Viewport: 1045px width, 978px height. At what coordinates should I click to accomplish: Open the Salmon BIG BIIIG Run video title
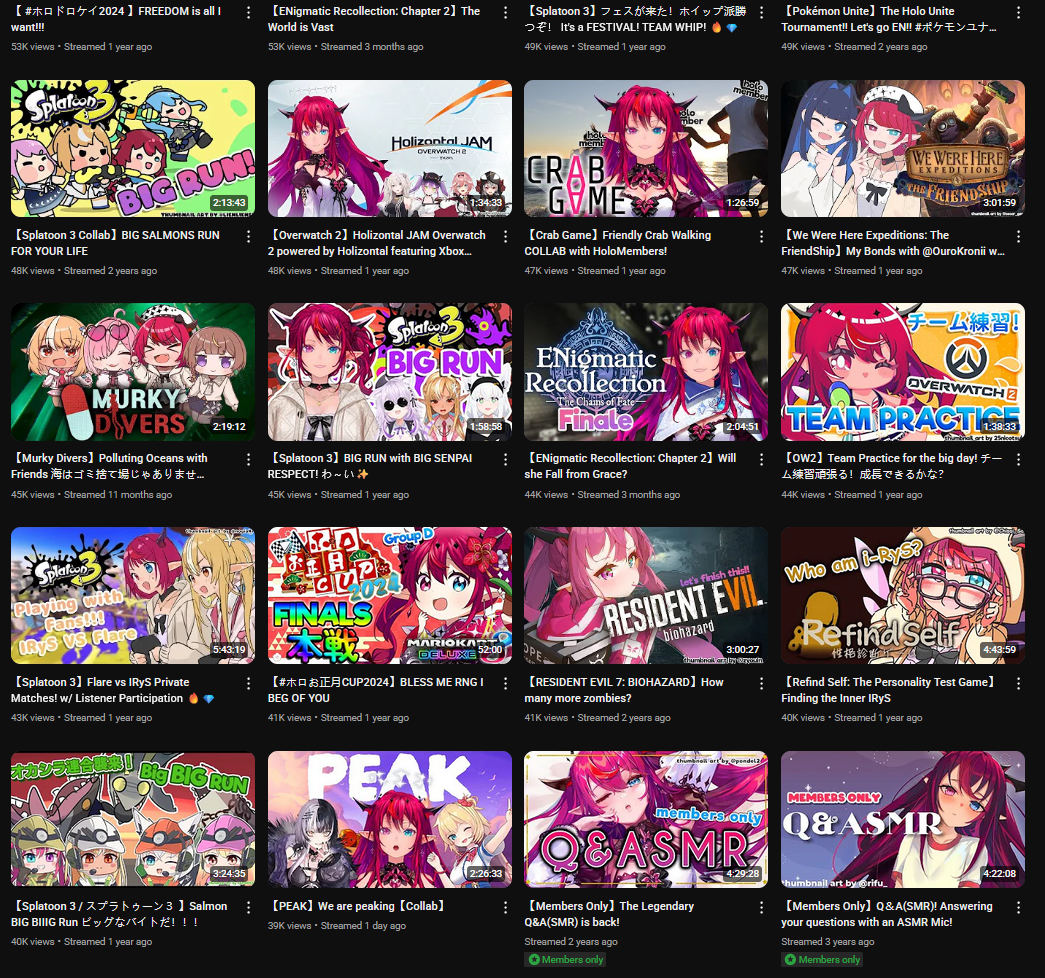click(119, 914)
